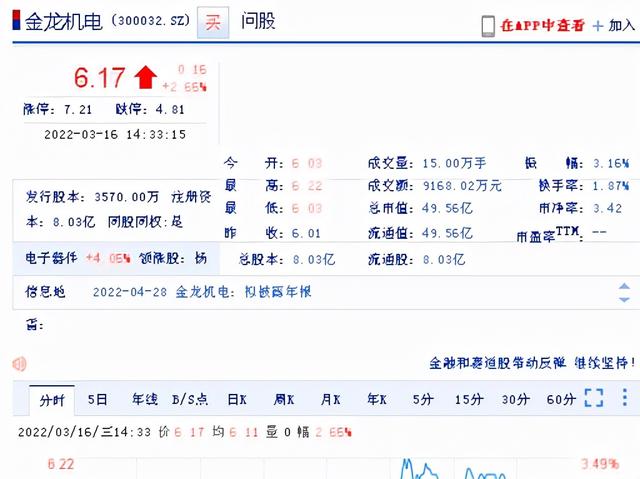The image size is (640, 479).
Task: Click the 总股本 value 8.03亿
Action: pyautogui.click(x=314, y=259)
